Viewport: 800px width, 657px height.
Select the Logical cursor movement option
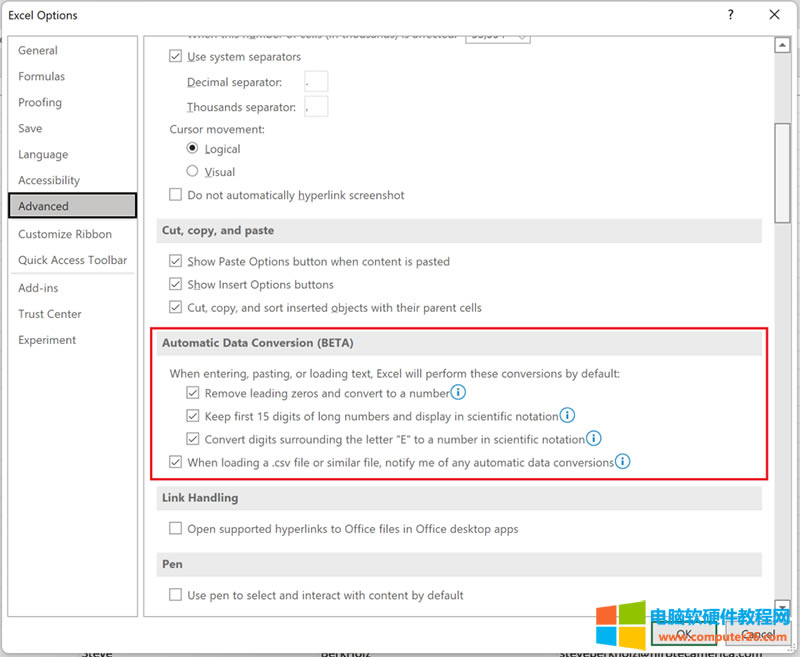click(x=193, y=149)
